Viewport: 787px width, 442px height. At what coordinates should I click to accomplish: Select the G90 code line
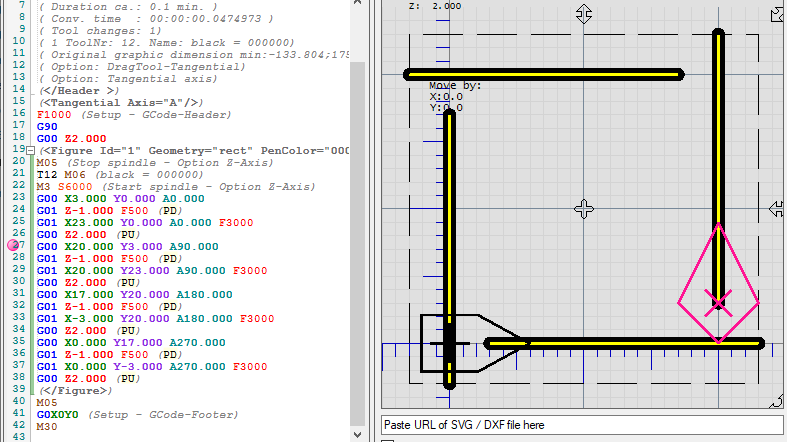pyautogui.click(x=47, y=127)
